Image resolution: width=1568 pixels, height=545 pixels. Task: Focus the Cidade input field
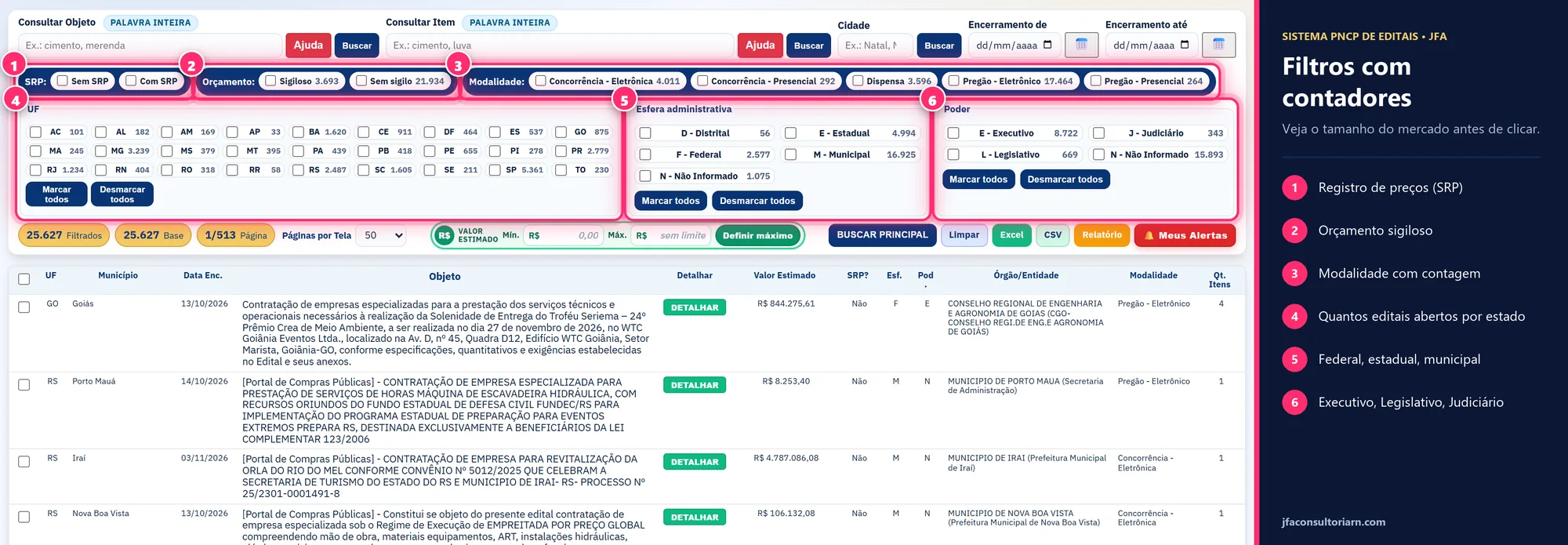point(875,45)
